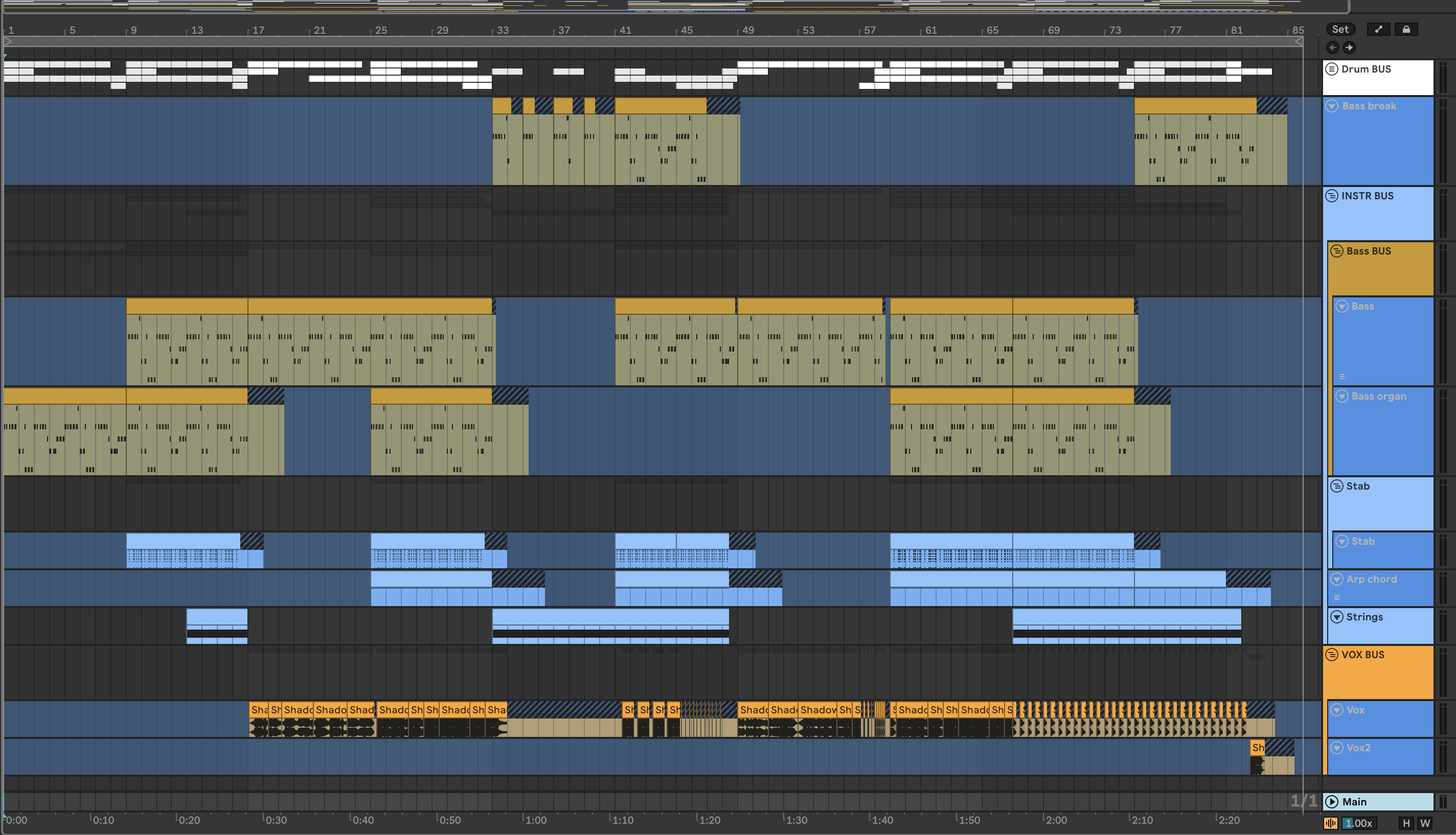Jump to next locator arrow
Image resolution: width=1456 pixels, height=835 pixels.
1349,48
